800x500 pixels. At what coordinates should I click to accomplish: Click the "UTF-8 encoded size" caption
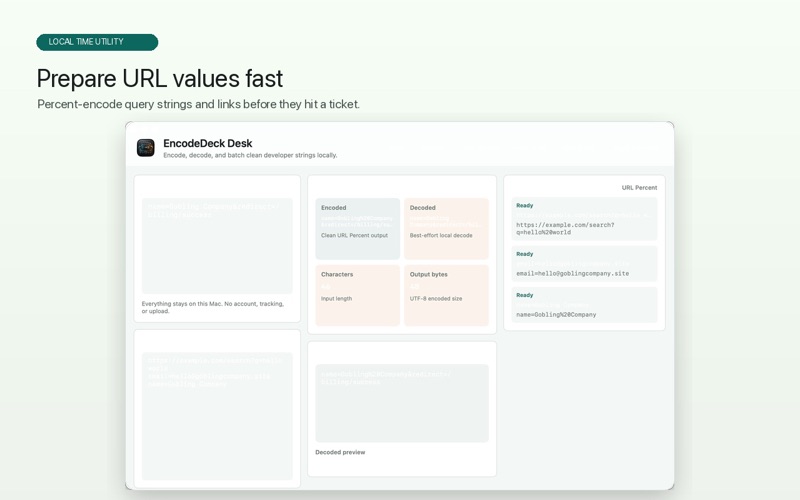click(x=436, y=298)
